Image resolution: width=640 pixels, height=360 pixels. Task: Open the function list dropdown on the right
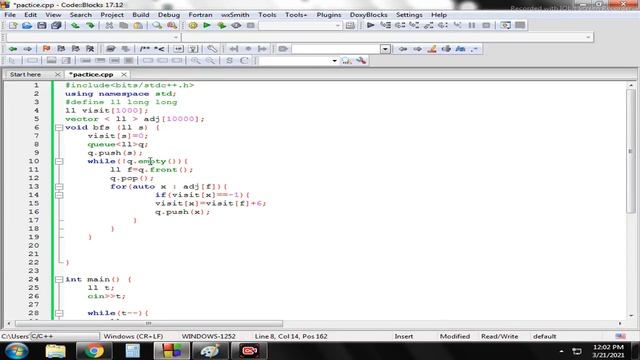(588, 37)
